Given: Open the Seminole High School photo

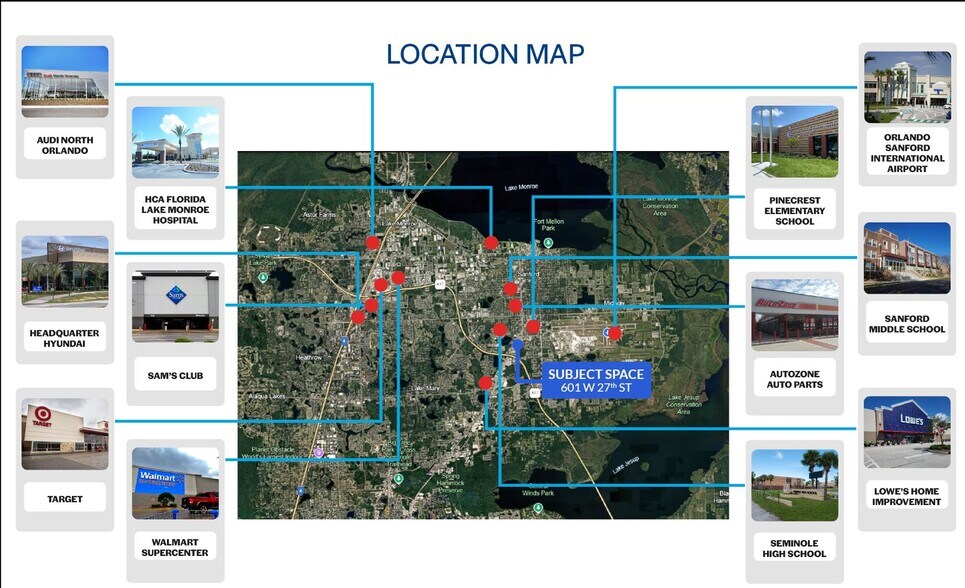Looking at the screenshot, I should click(795, 485).
